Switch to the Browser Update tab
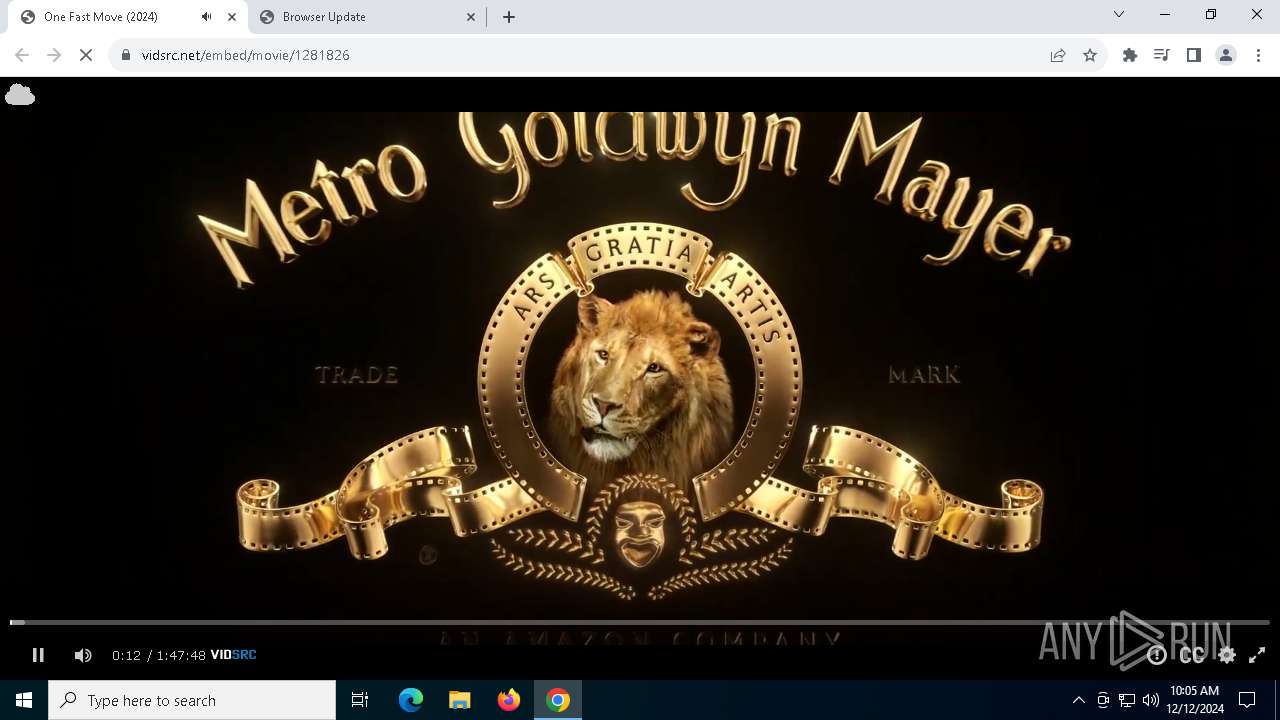The width and height of the screenshot is (1280, 720). point(368,17)
